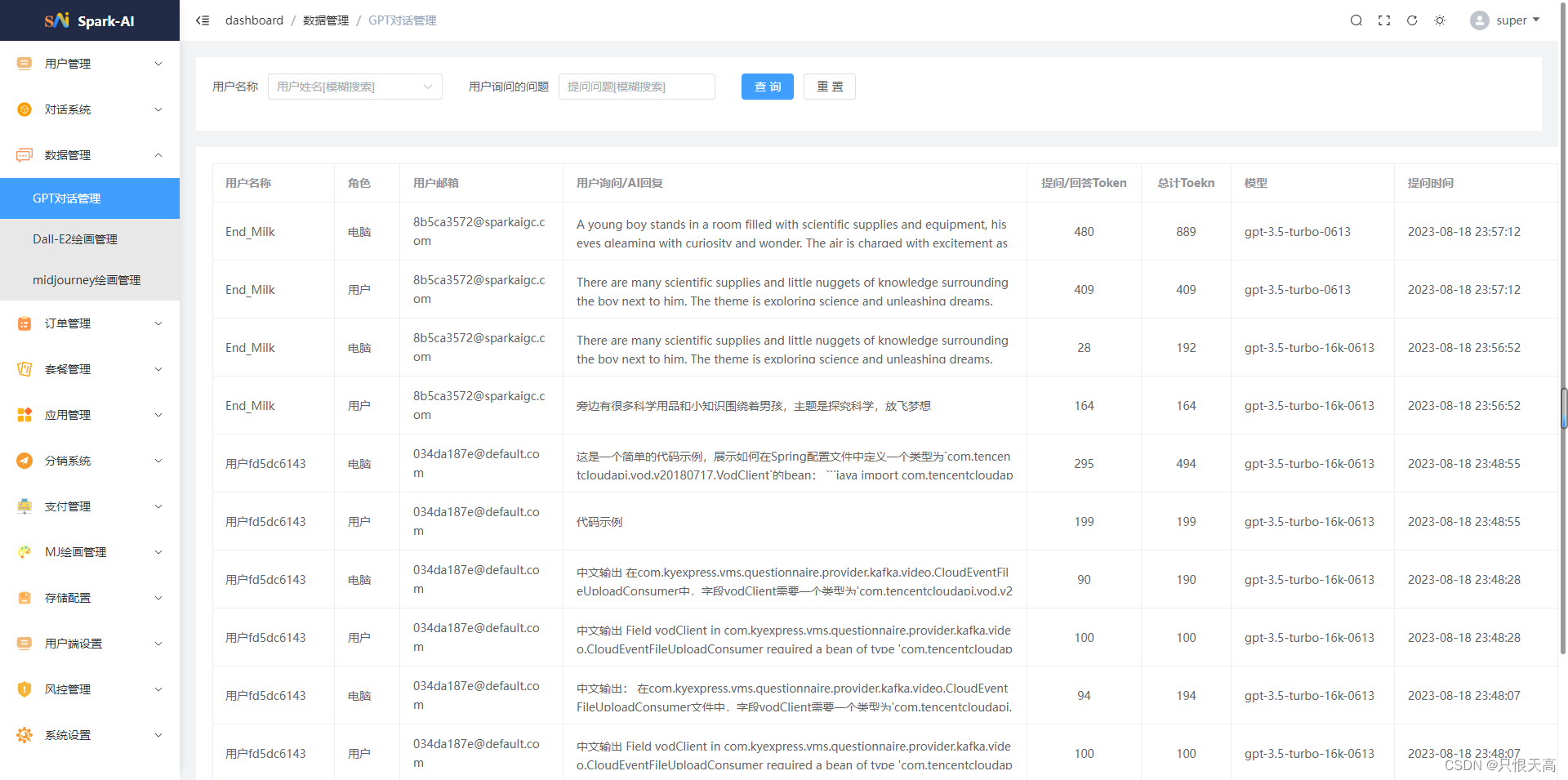Screen dimensions: 1568x780
Task: Toggle fullscreen mode icon
Action: pyautogui.click(x=1384, y=20)
